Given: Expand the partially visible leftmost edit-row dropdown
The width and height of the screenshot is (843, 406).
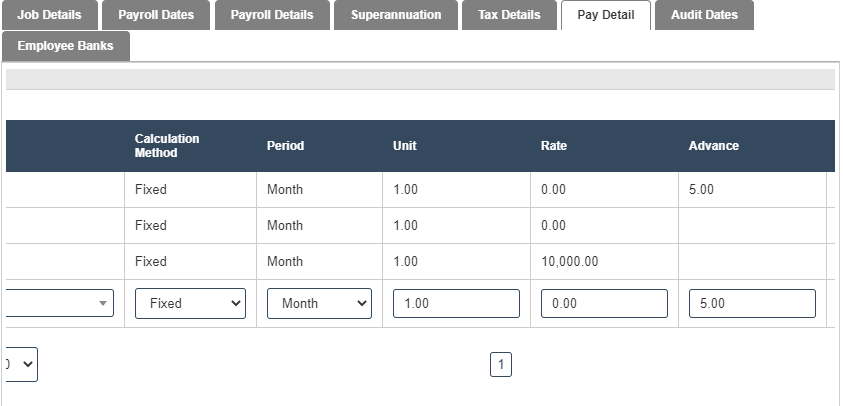Looking at the screenshot, I should point(58,304).
